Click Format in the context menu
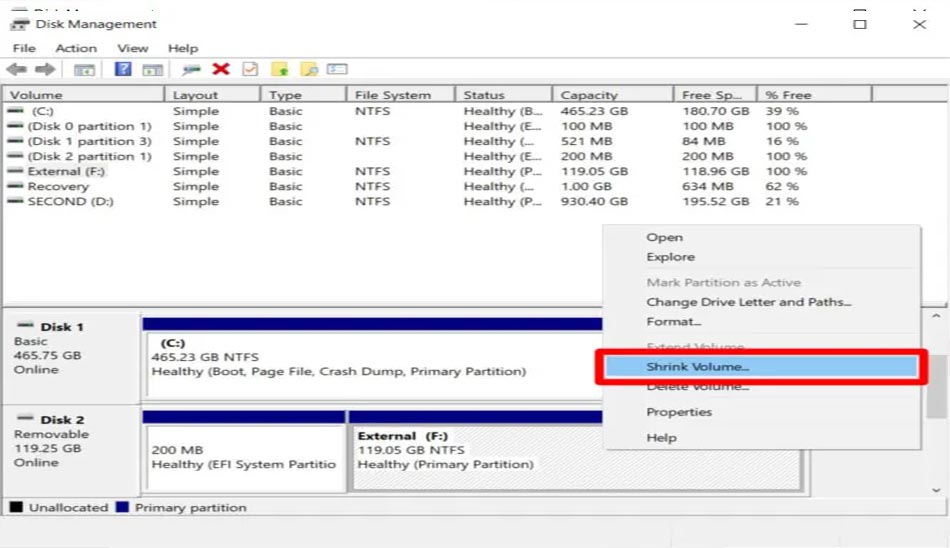This screenshot has height=548, width=950. click(673, 322)
